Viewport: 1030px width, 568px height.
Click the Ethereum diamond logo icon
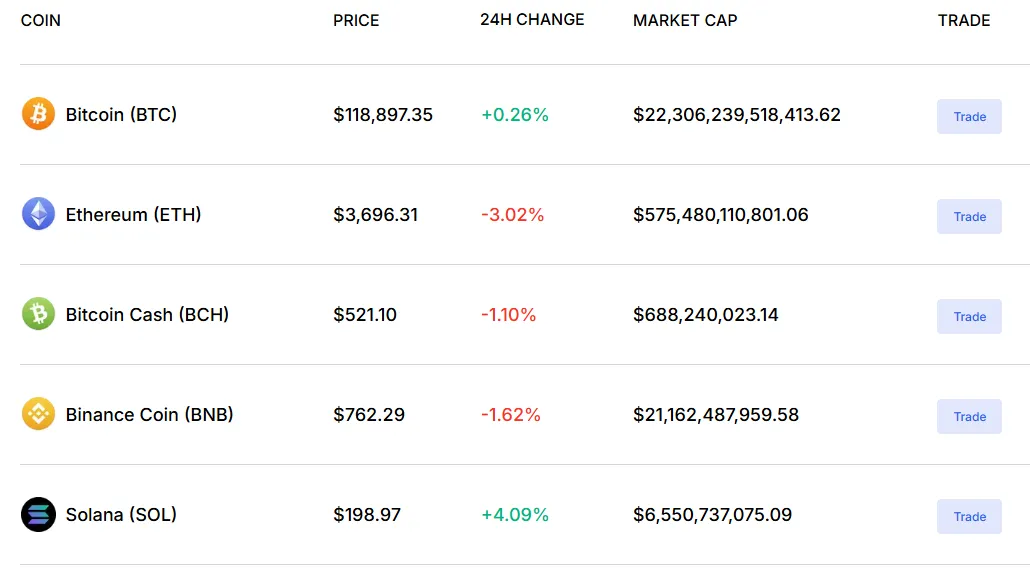click(x=38, y=214)
